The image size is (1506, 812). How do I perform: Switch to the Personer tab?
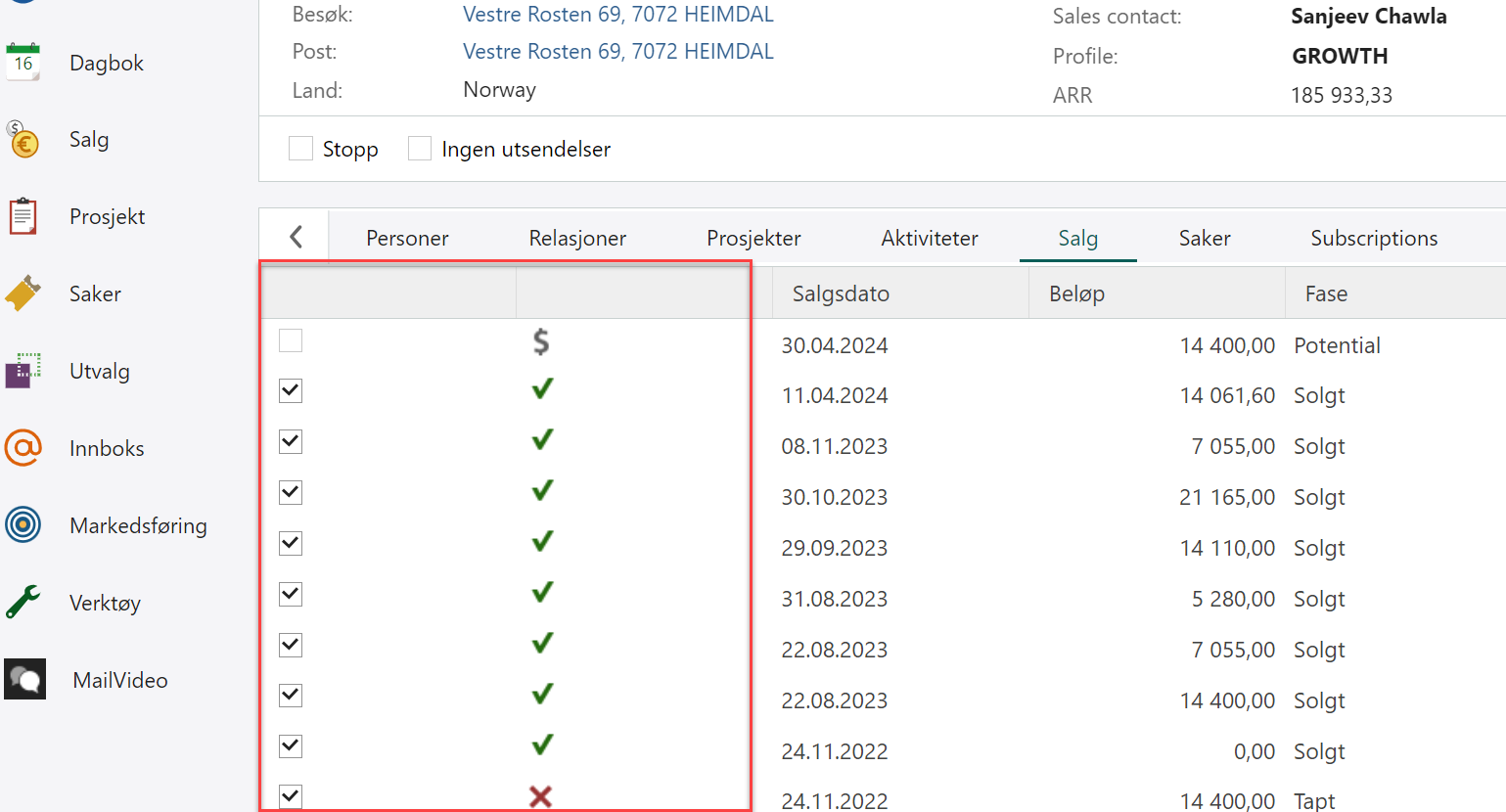pyautogui.click(x=407, y=239)
